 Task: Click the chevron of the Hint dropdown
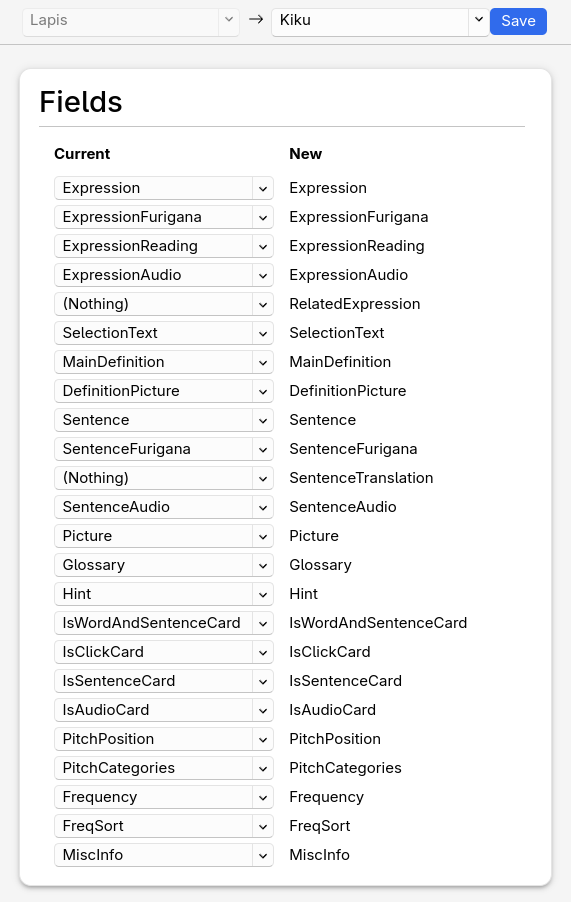click(x=263, y=594)
